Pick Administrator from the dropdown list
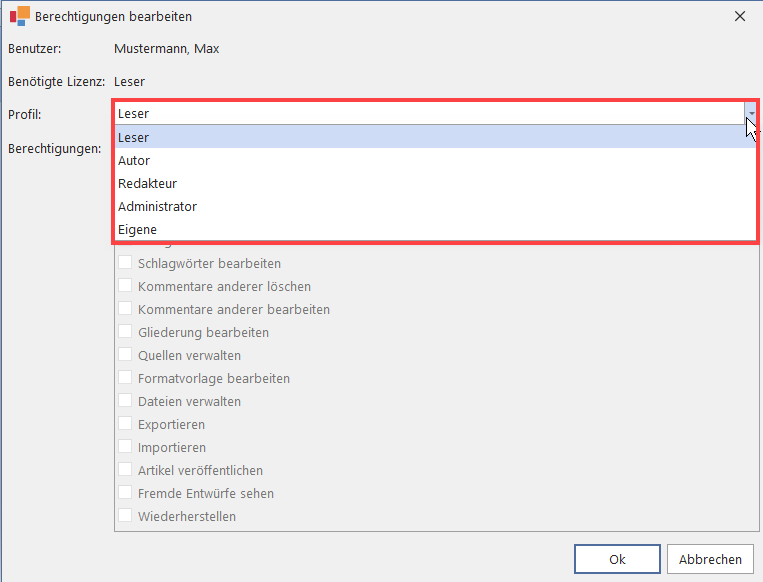 point(157,206)
